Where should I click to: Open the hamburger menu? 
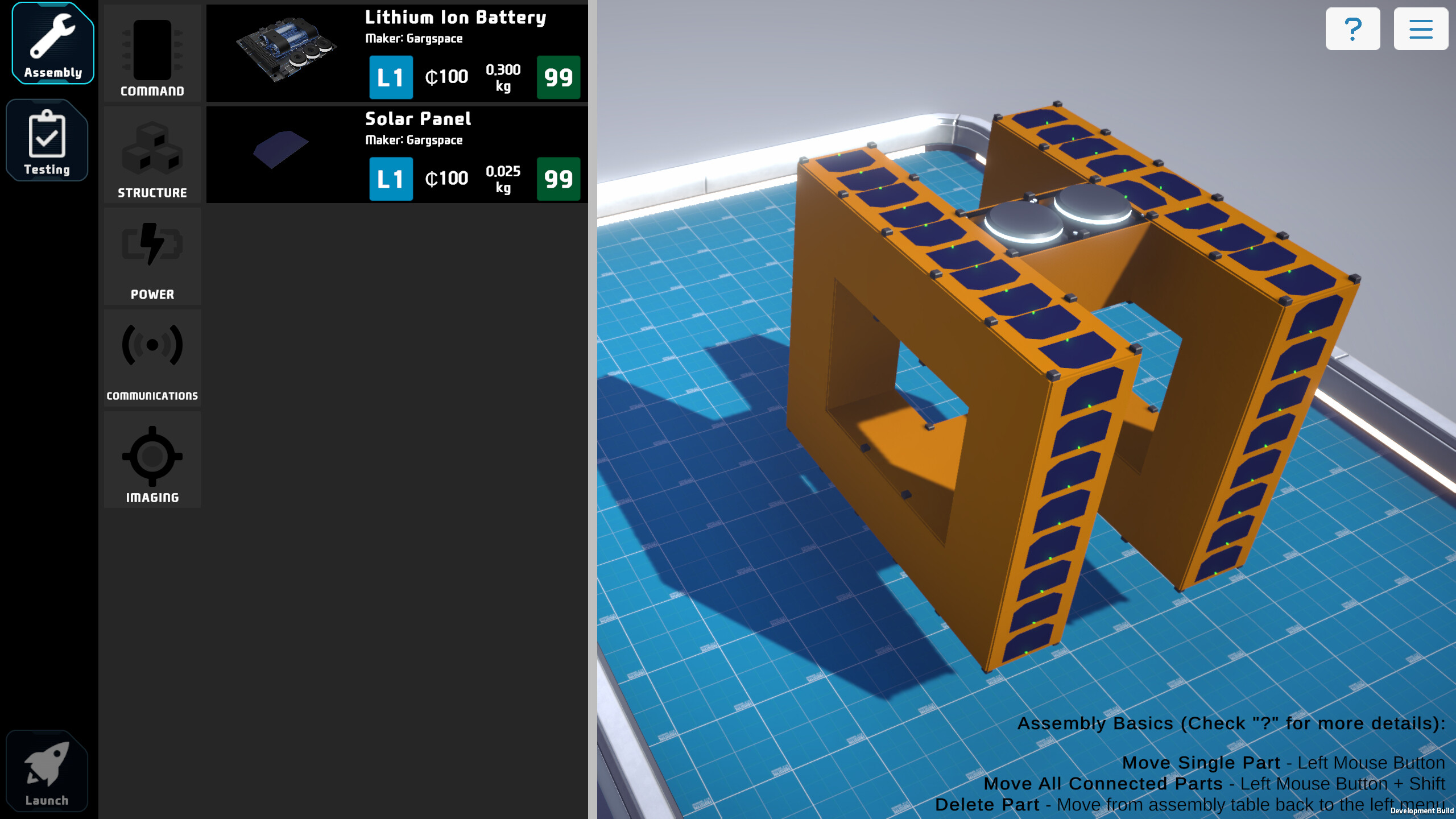(x=1421, y=28)
